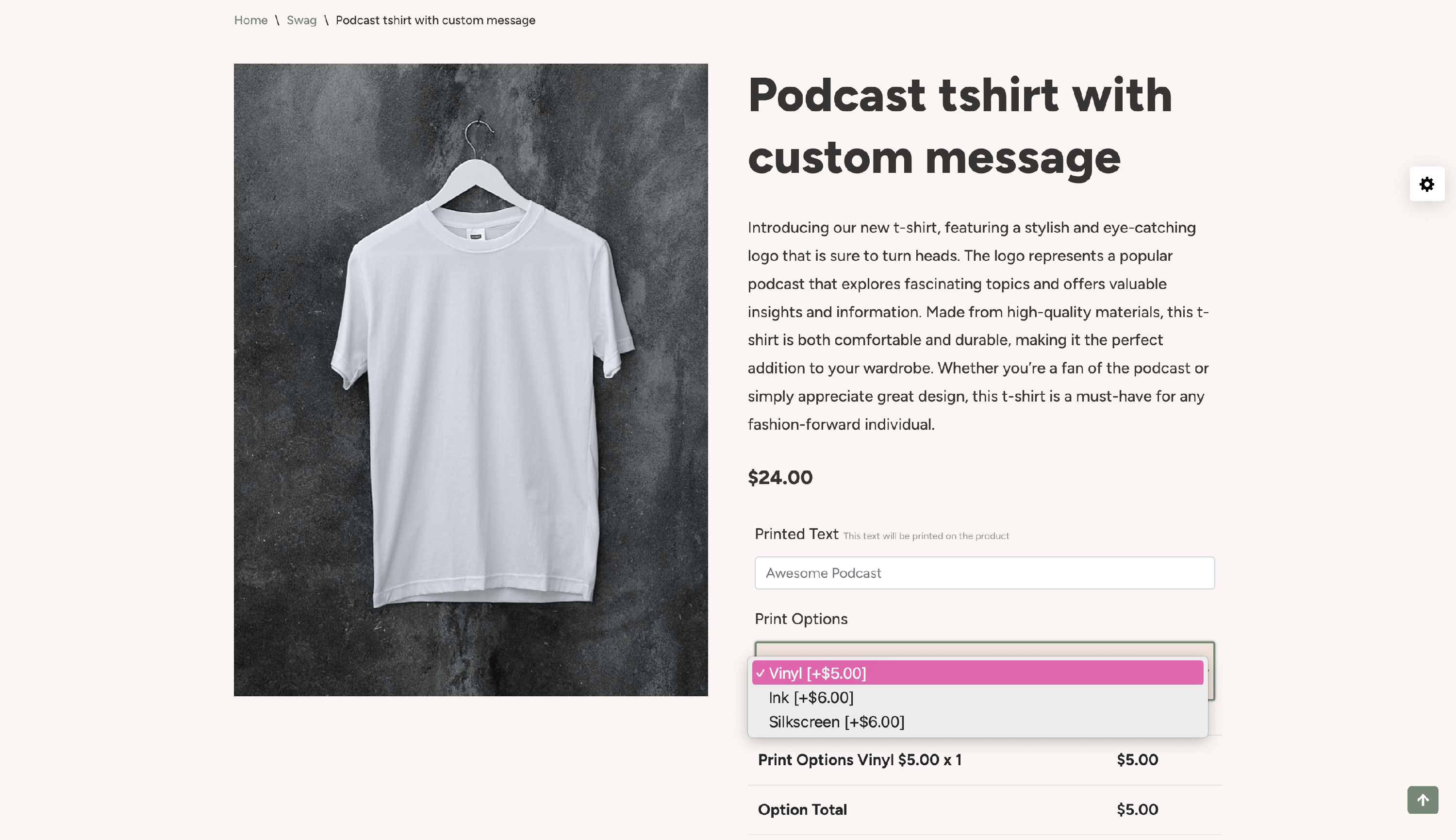The width and height of the screenshot is (1456, 840).
Task: Open the settings gear icon
Action: 1426,184
